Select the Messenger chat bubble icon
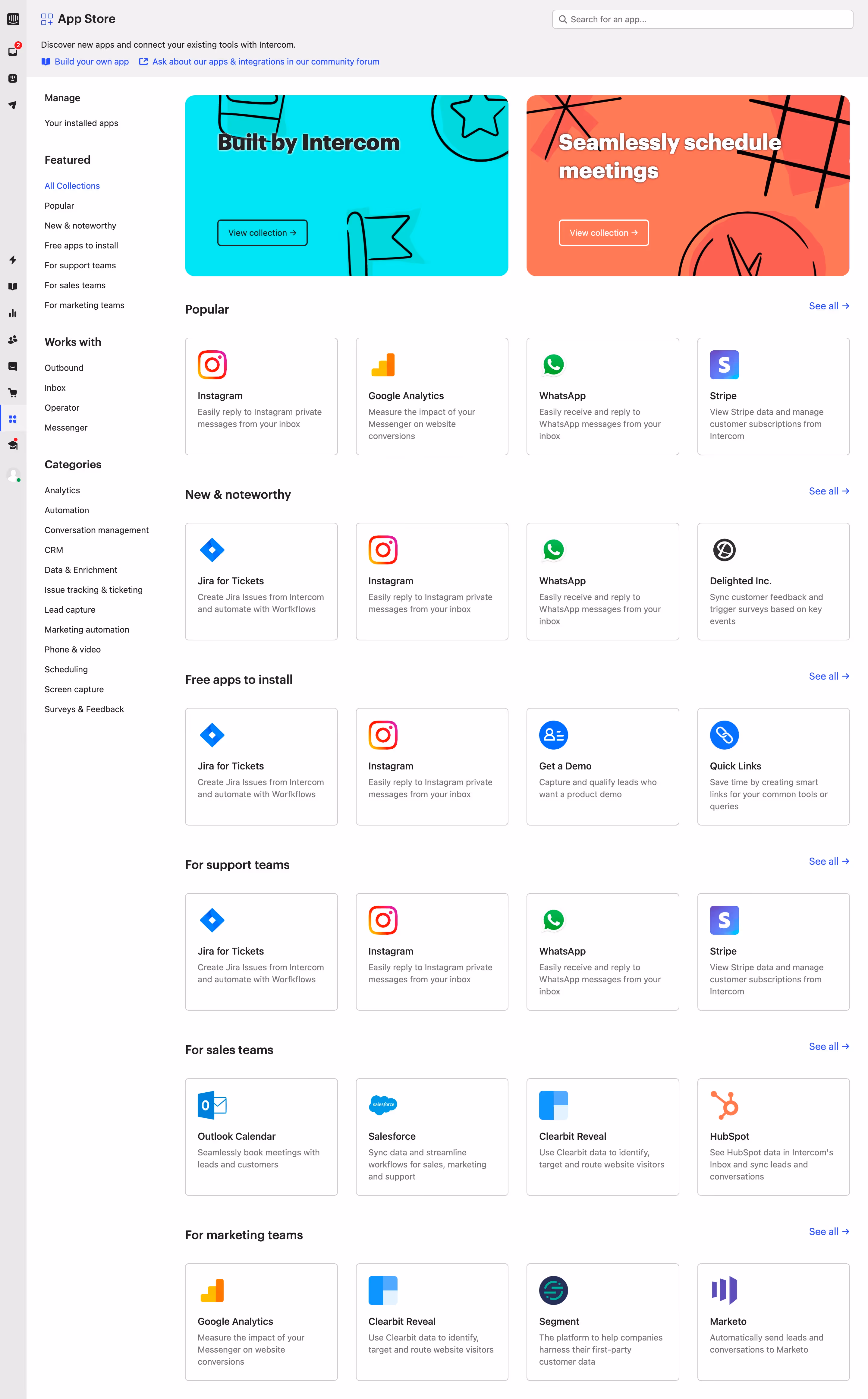 point(13,366)
